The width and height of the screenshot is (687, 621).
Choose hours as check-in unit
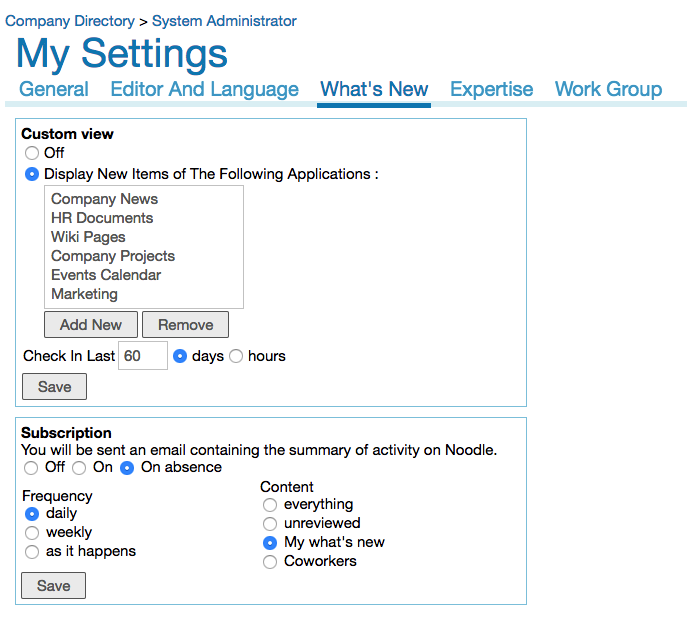click(x=237, y=356)
